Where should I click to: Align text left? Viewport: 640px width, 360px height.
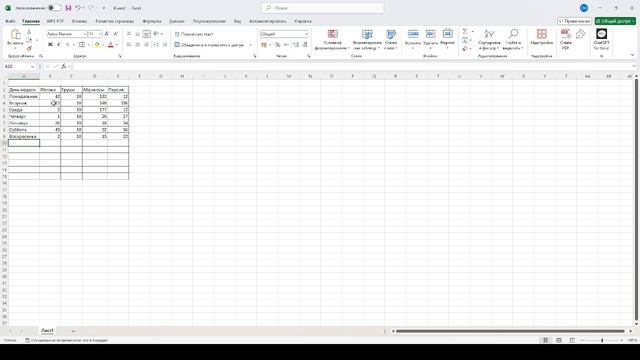coord(129,44)
